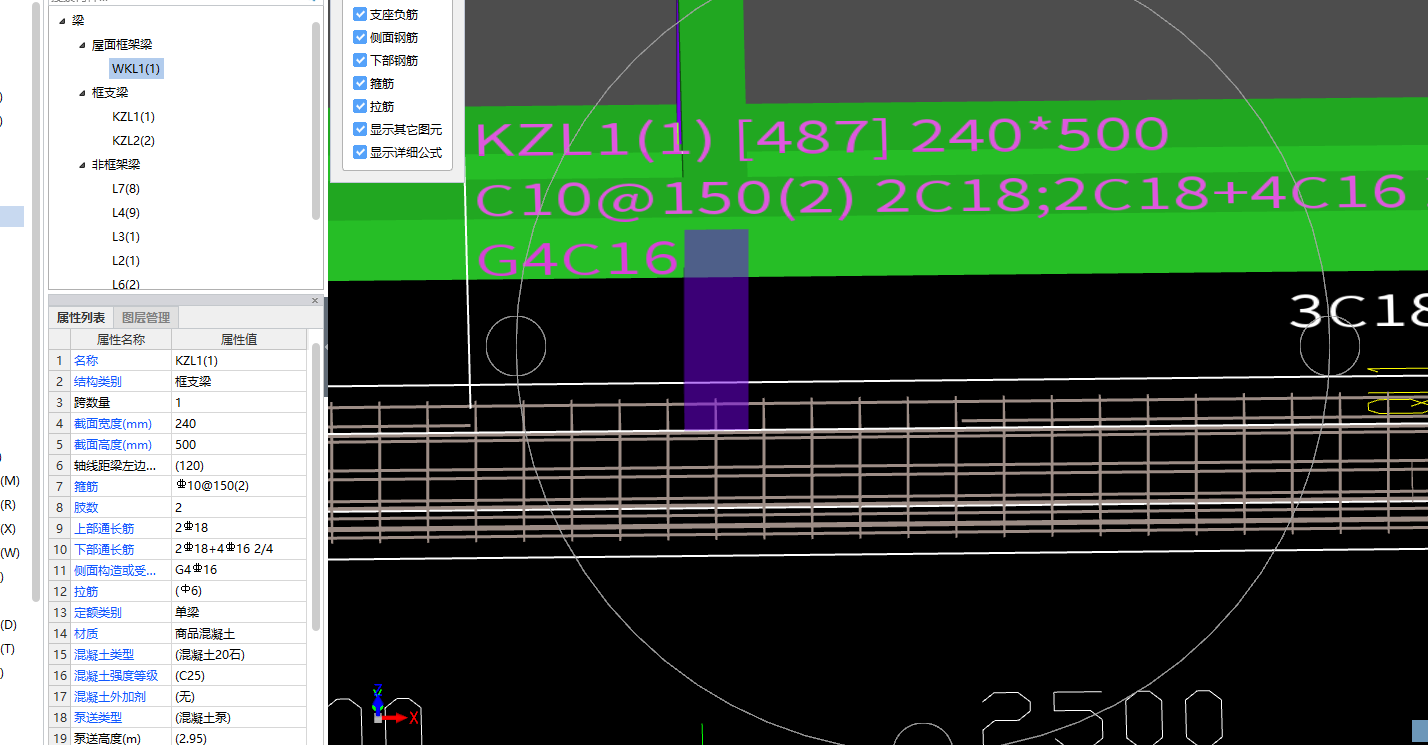This screenshot has width=1428, height=745.
Task: Click the 材质 value 商品混凝土
Action: click(239, 634)
